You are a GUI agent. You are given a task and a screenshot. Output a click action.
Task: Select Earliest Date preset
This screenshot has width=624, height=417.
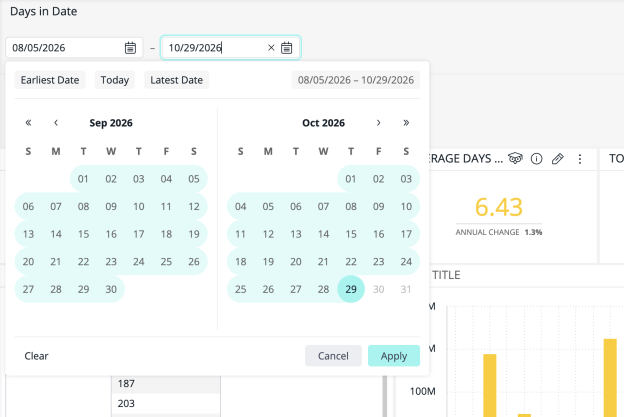[50, 80]
